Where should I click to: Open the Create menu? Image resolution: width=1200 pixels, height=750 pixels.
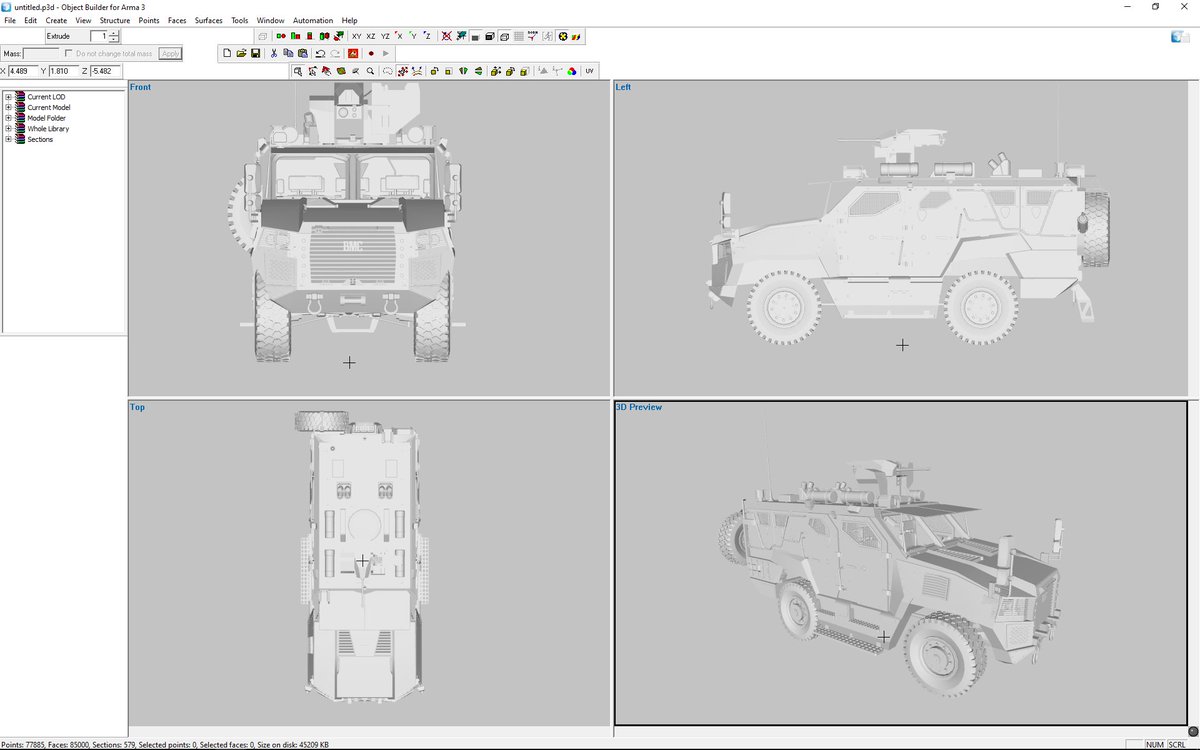(x=56, y=20)
